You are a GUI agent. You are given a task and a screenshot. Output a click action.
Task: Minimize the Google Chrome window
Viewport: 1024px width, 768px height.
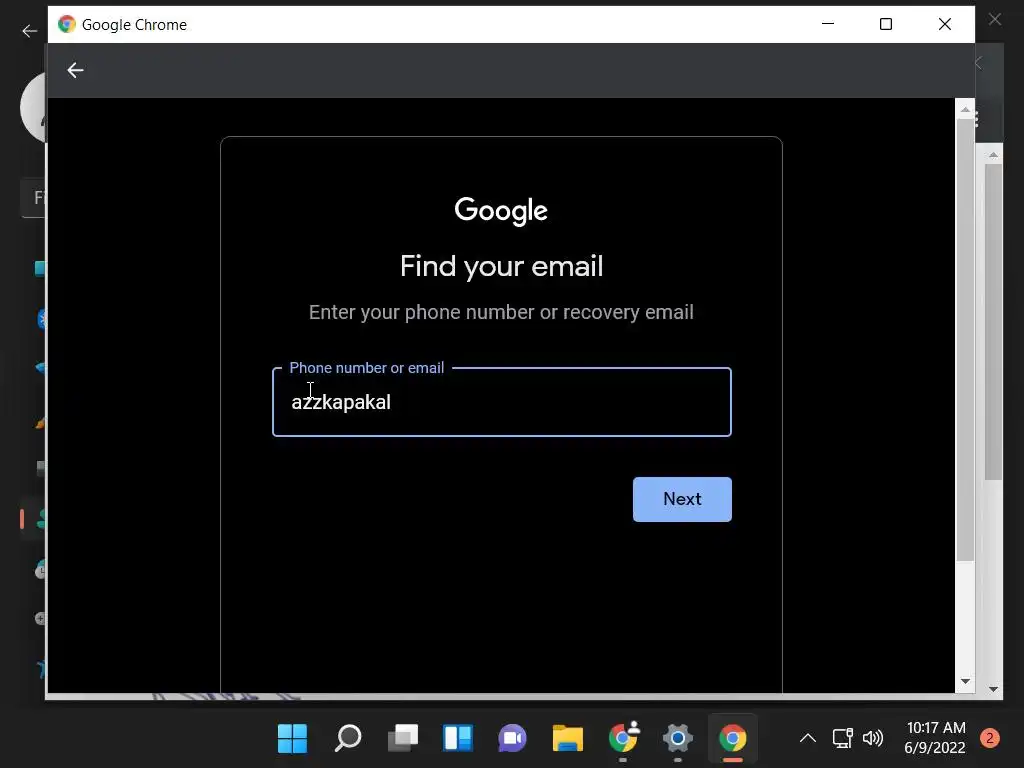pos(827,24)
